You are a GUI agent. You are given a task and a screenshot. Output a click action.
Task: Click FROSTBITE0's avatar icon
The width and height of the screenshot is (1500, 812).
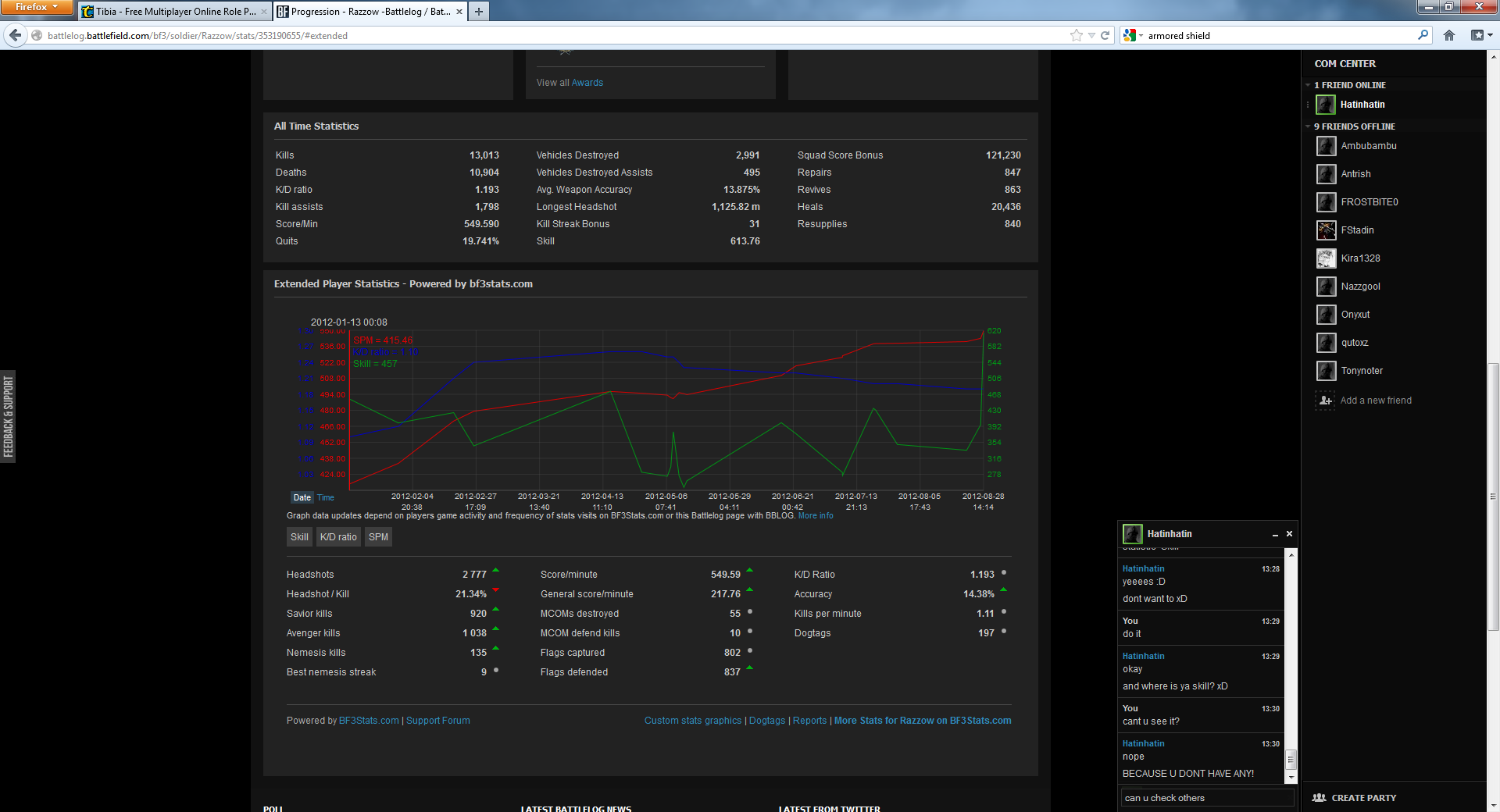1326,202
